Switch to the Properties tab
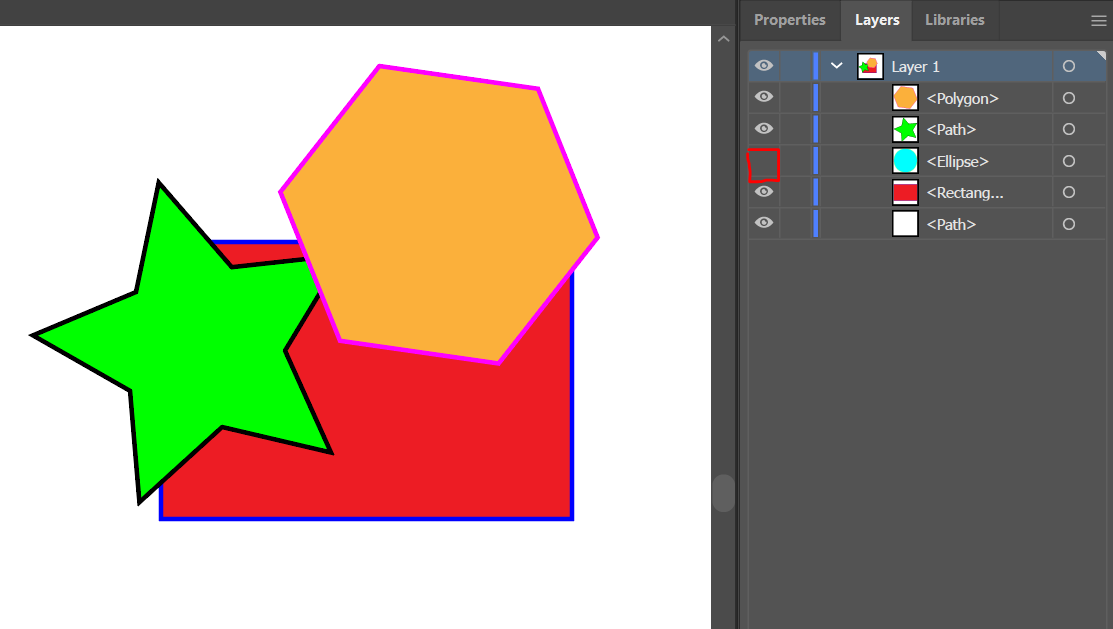This screenshot has height=629, width=1113. (x=789, y=20)
